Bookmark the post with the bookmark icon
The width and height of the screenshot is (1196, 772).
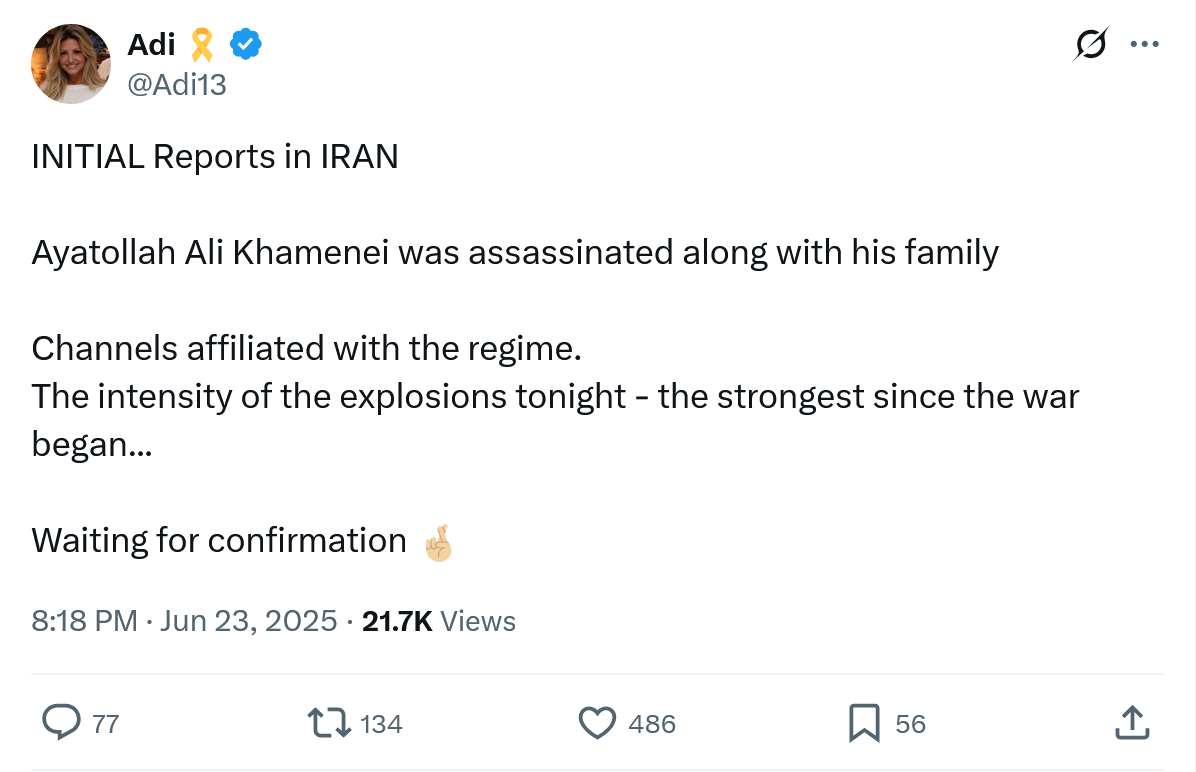click(x=864, y=723)
